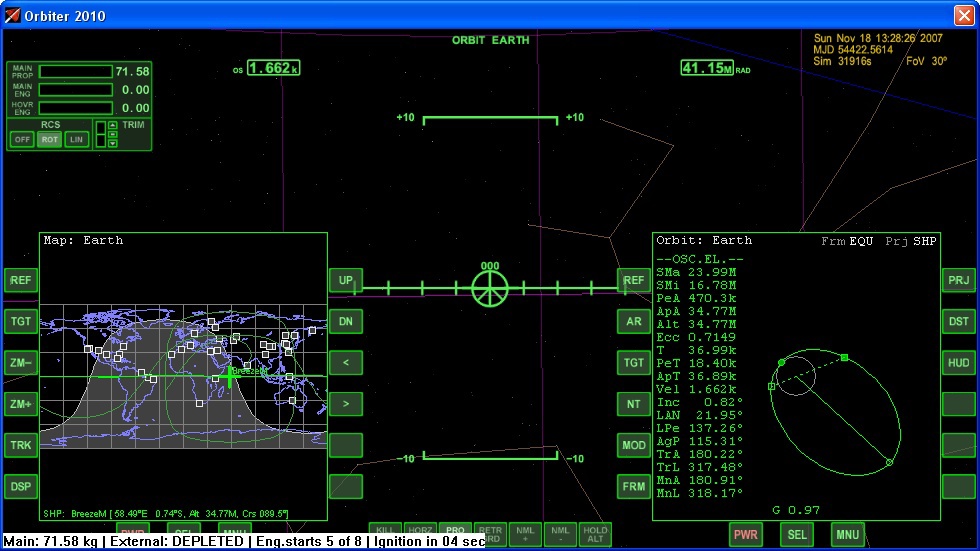The height and width of the screenshot is (551, 980).
Task: Enable NML+ orbit normal autopilot
Action: (x=525, y=535)
